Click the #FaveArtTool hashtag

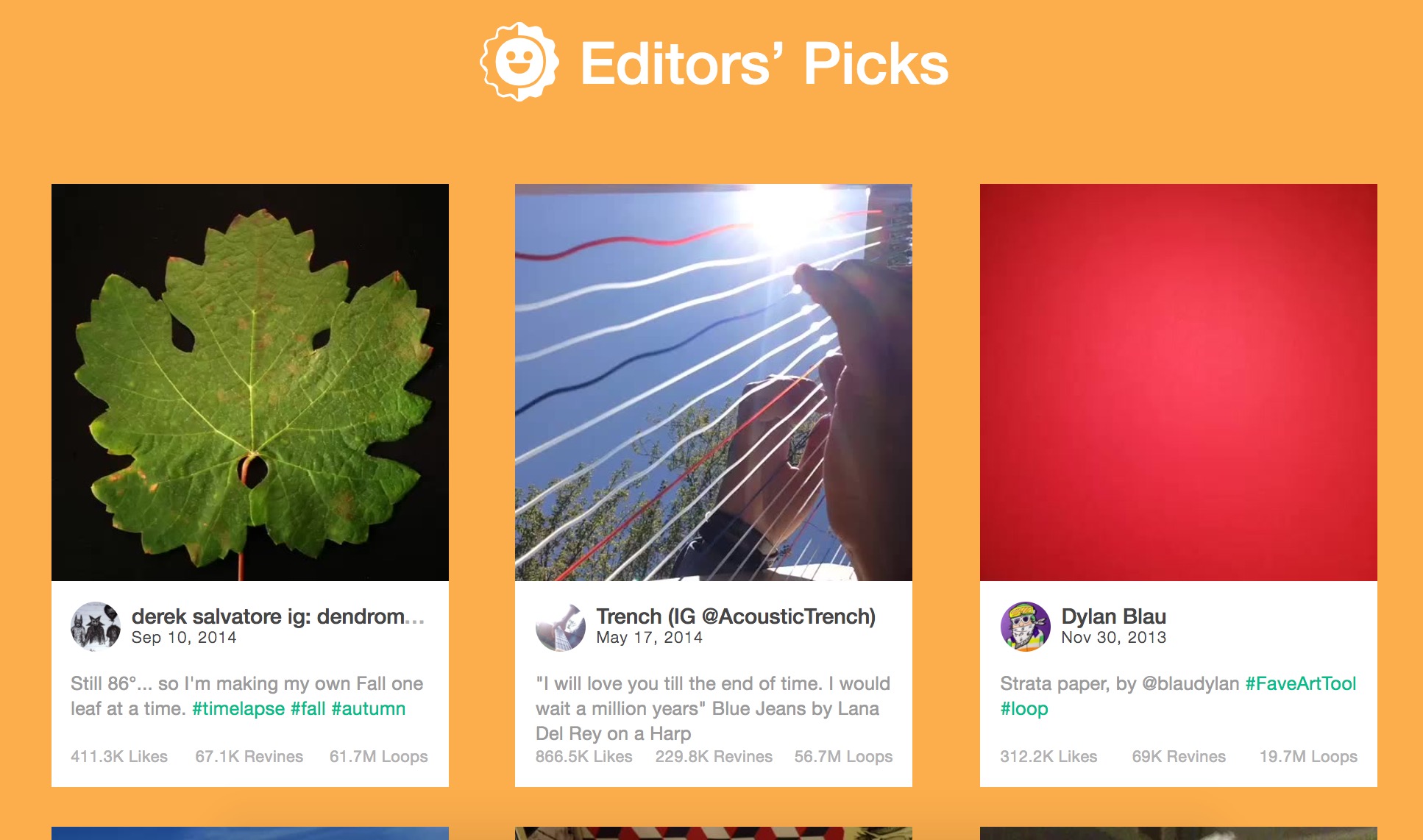click(x=1300, y=683)
